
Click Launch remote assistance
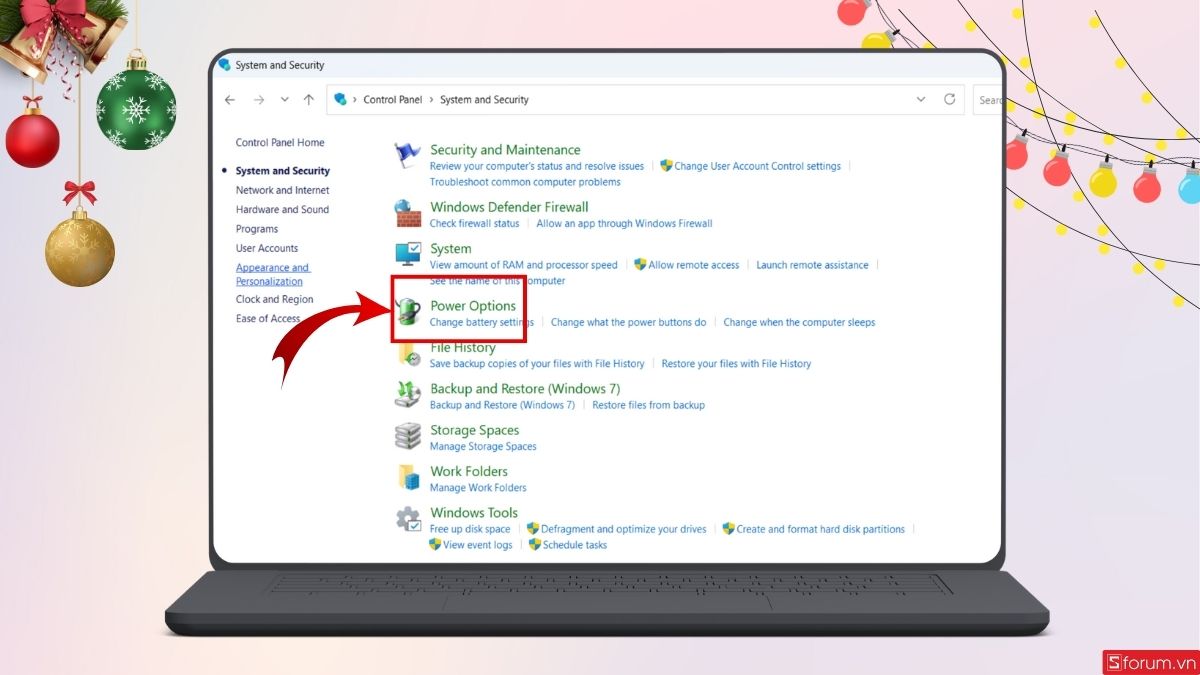pyautogui.click(x=812, y=265)
